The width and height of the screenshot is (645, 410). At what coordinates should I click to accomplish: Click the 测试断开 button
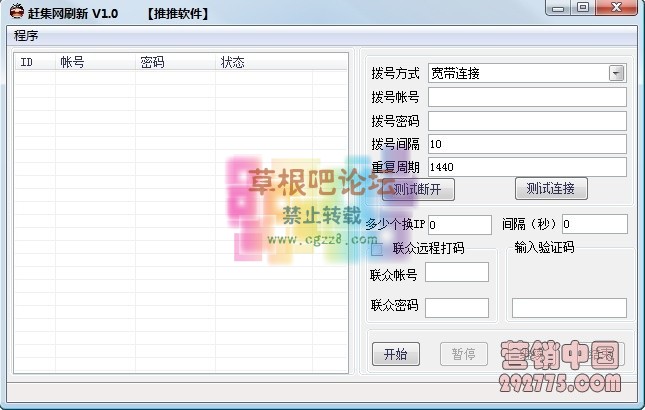(418, 190)
